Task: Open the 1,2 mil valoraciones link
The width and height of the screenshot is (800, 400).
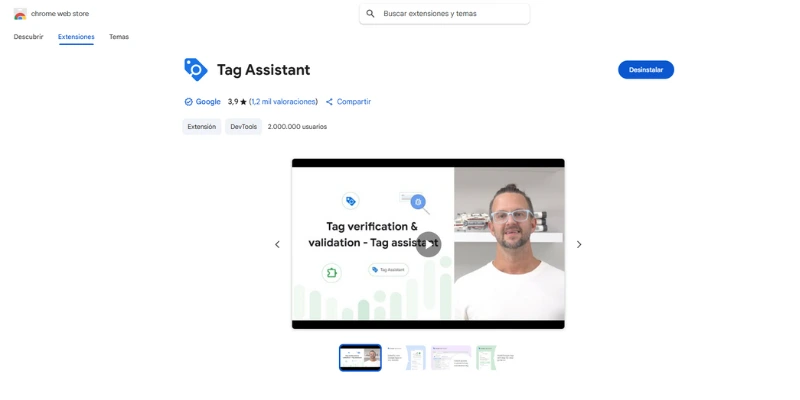Action: 283,102
